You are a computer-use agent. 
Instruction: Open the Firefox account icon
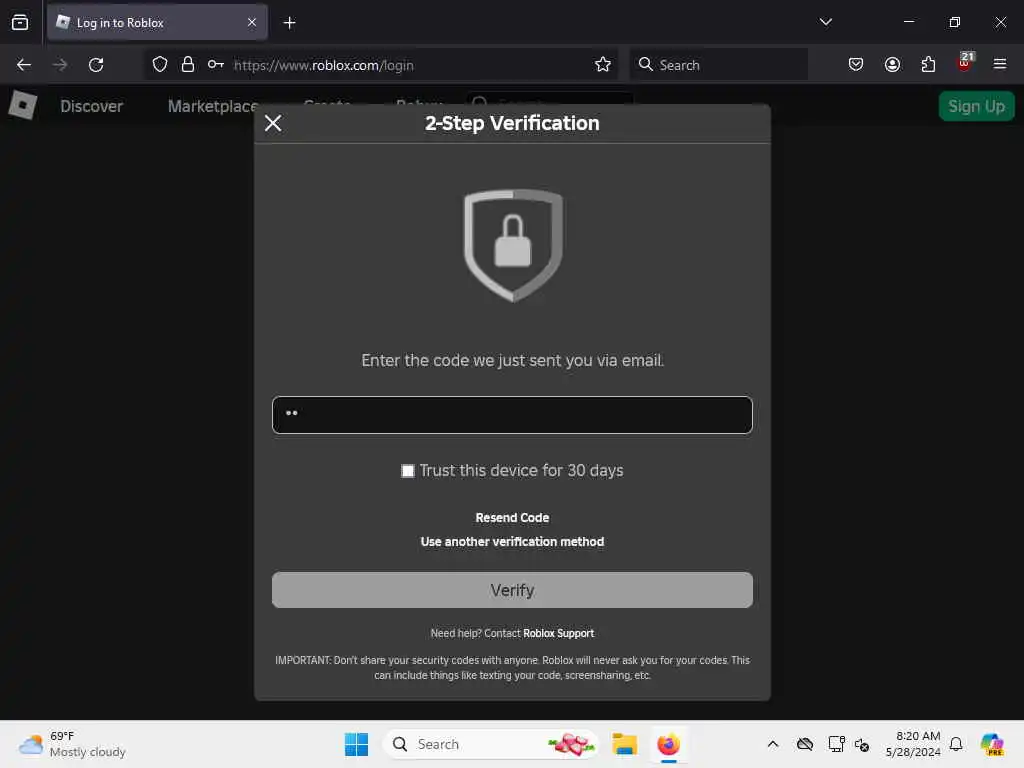(892, 65)
